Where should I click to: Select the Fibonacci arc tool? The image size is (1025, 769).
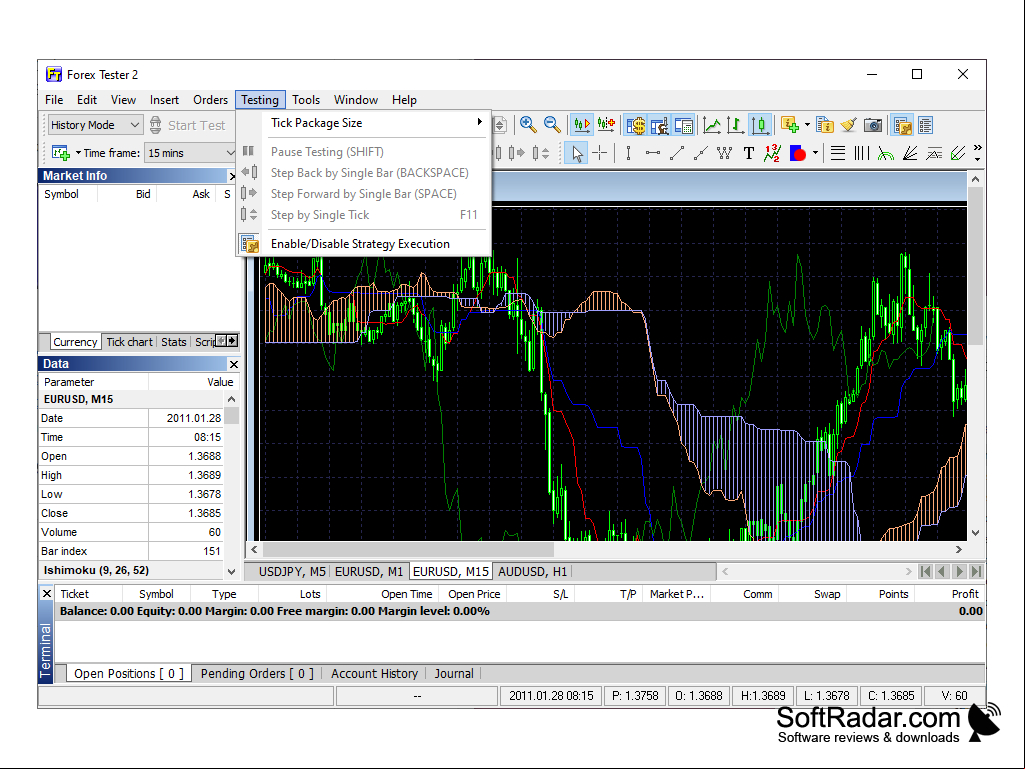[x=886, y=153]
